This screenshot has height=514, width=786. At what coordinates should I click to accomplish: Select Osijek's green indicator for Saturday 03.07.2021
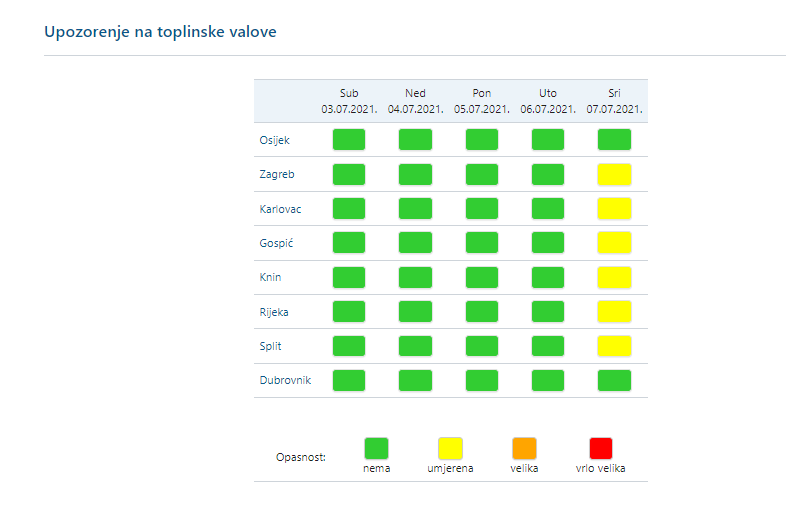tap(348, 139)
